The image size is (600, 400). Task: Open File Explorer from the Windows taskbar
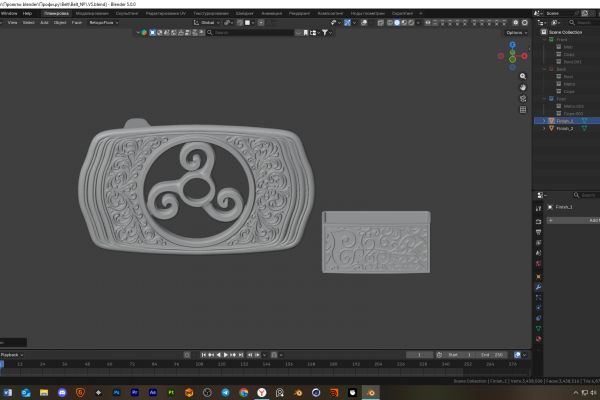pos(44,392)
